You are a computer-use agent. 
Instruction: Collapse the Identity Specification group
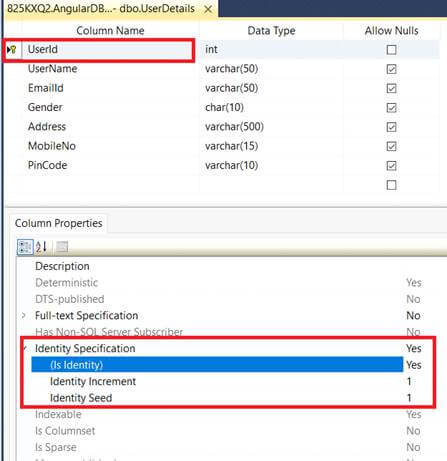point(25,348)
